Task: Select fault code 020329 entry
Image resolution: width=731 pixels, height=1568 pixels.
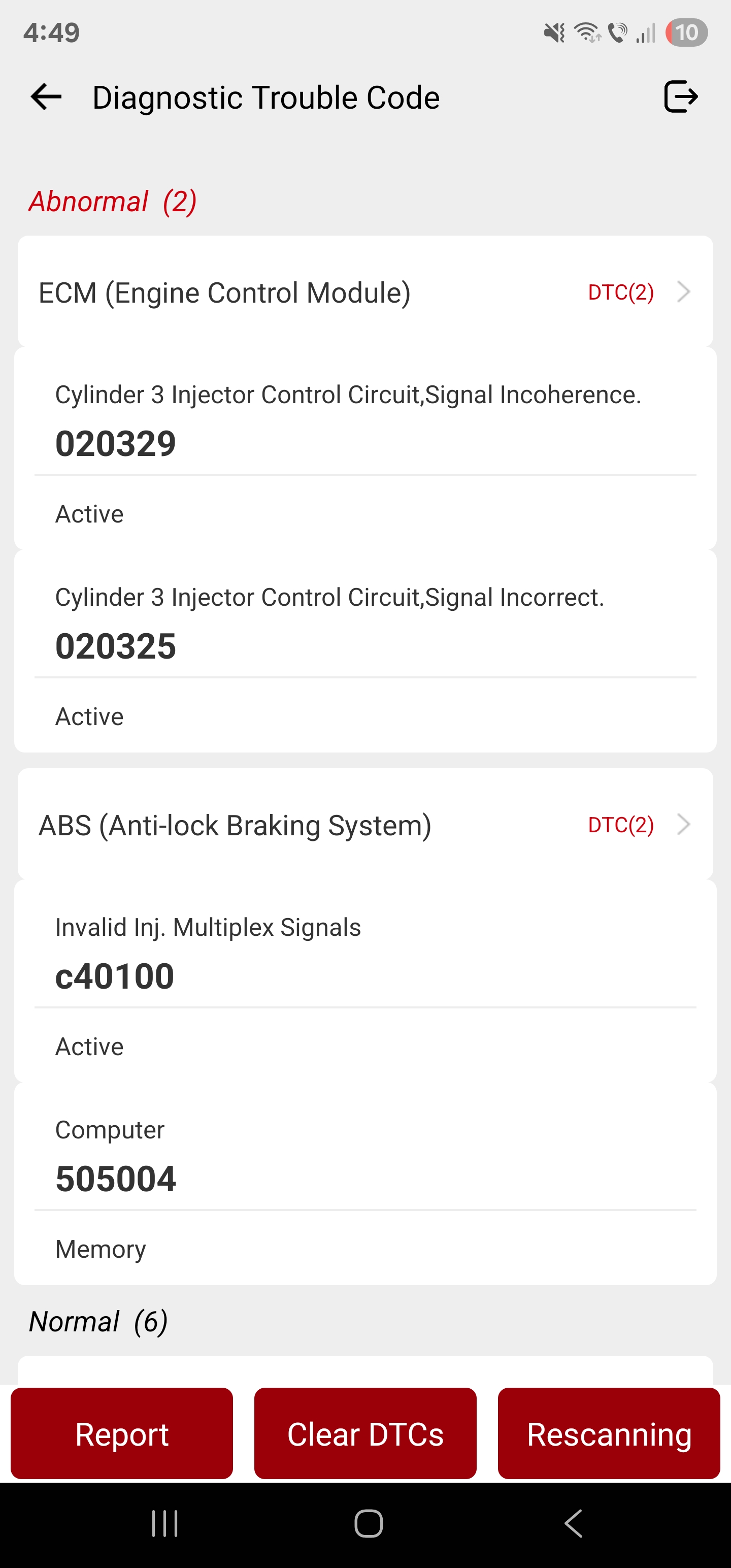Action: click(x=116, y=443)
